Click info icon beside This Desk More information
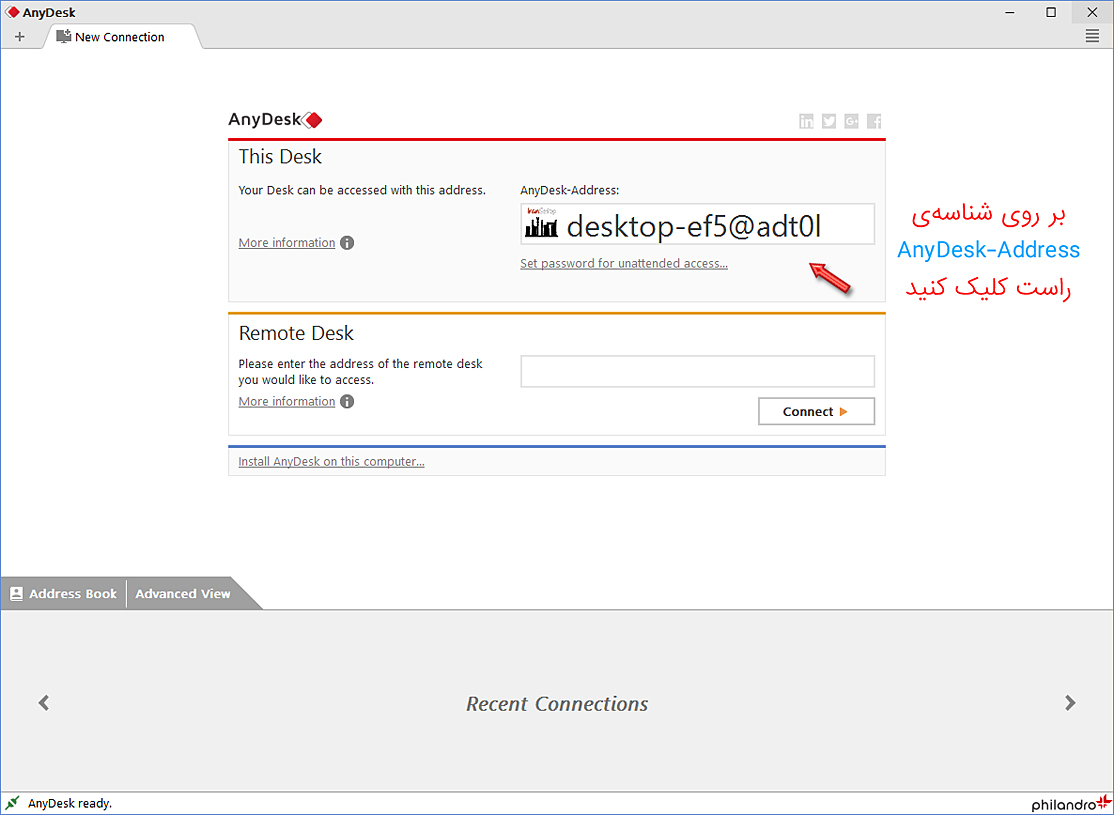1114x815 pixels. click(x=347, y=243)
